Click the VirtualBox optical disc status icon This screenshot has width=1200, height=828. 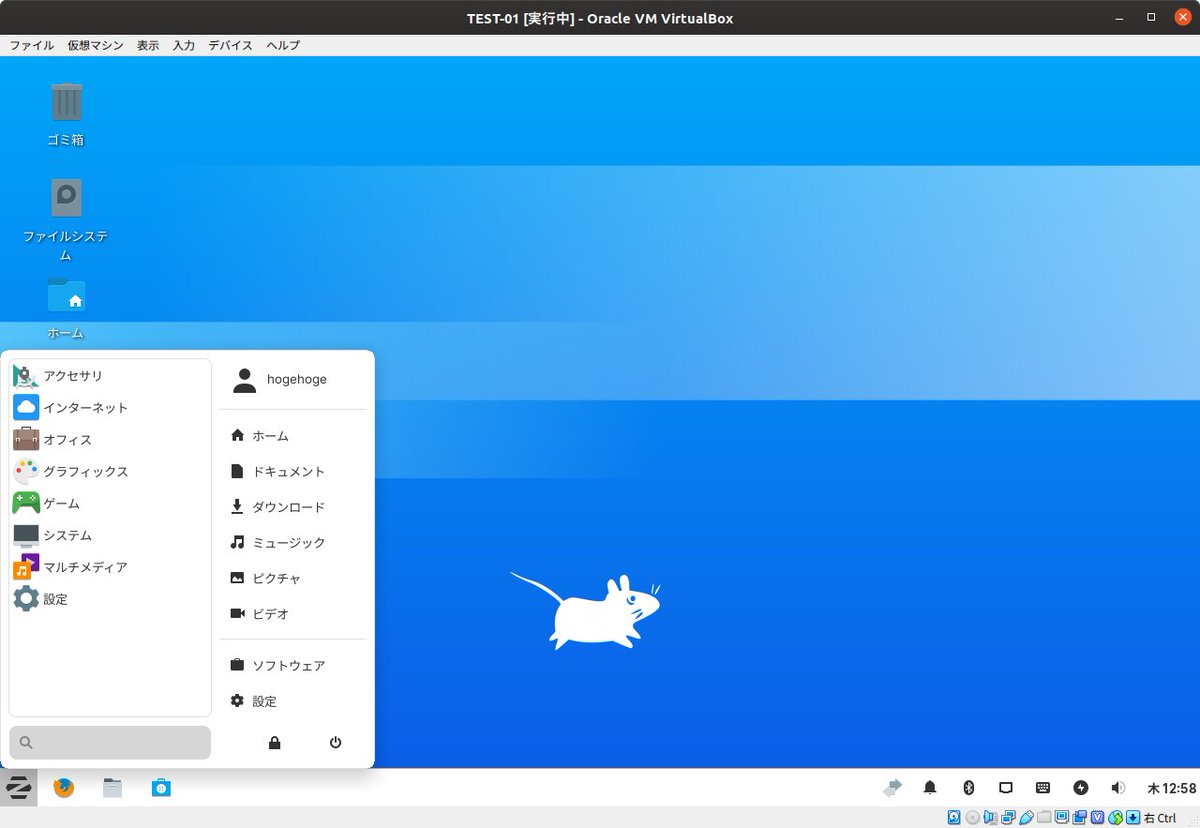pyautogui.click(x=972, y=817)
